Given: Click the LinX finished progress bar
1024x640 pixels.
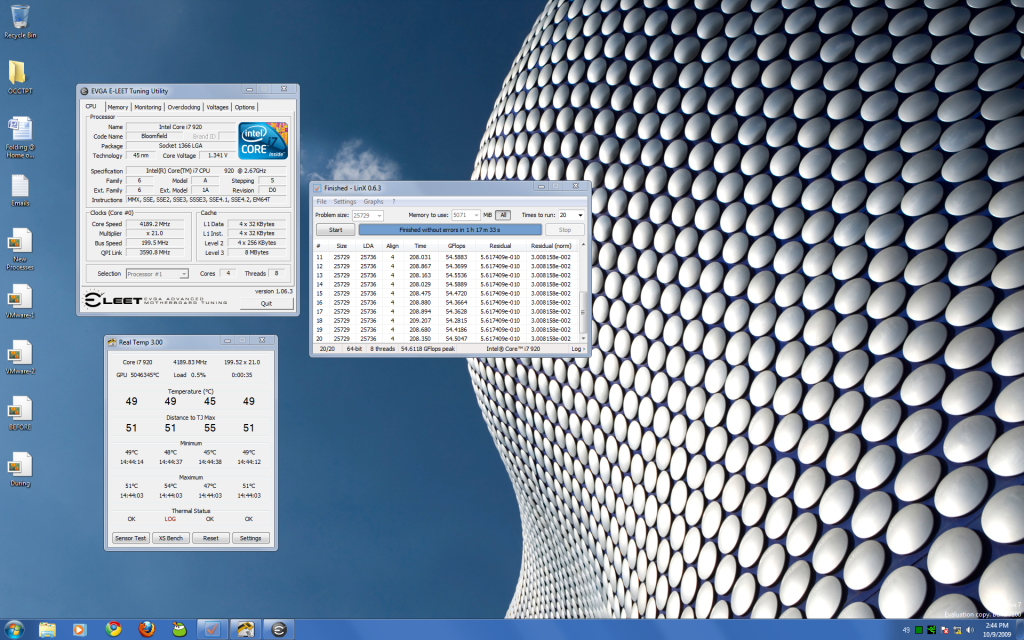Looking at the screenshot, I should point(451,229).
